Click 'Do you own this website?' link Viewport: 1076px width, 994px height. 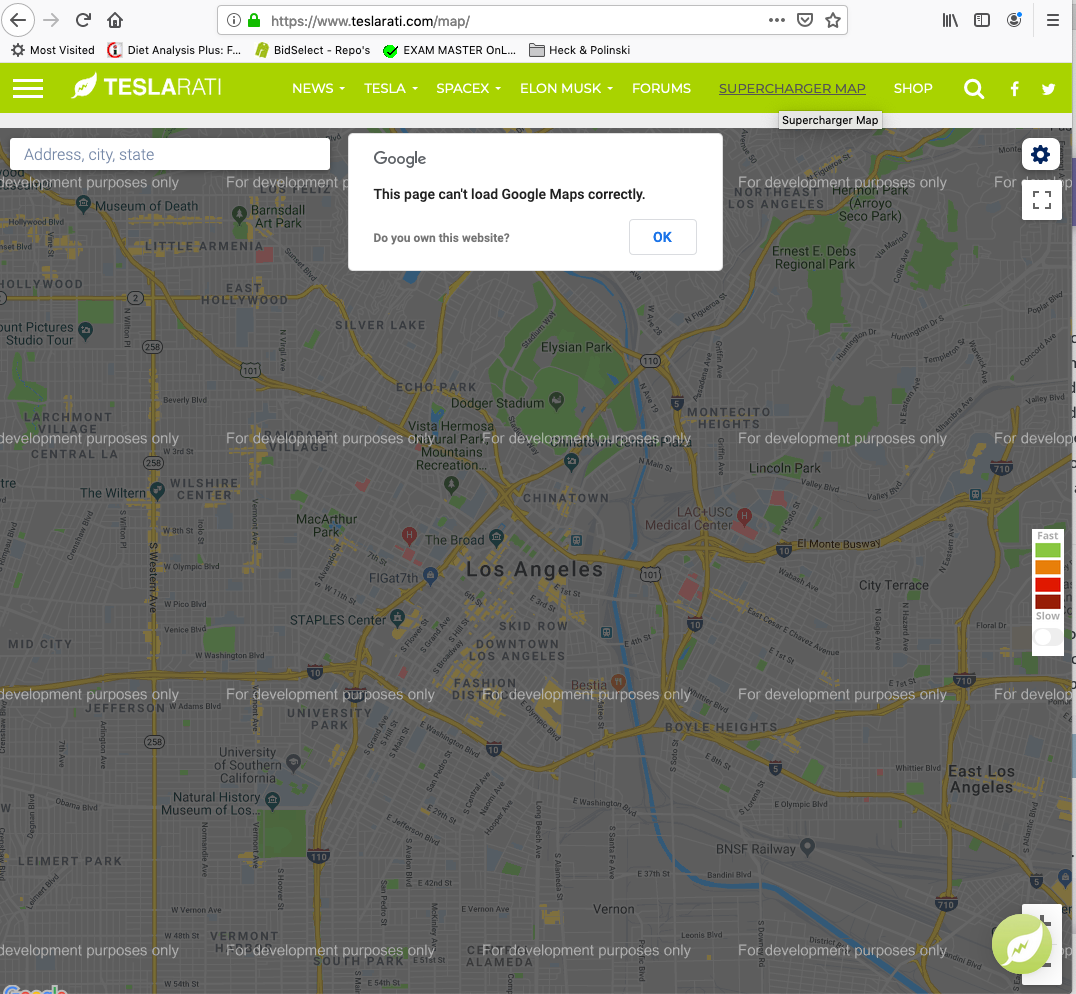(x=441, y=238)
